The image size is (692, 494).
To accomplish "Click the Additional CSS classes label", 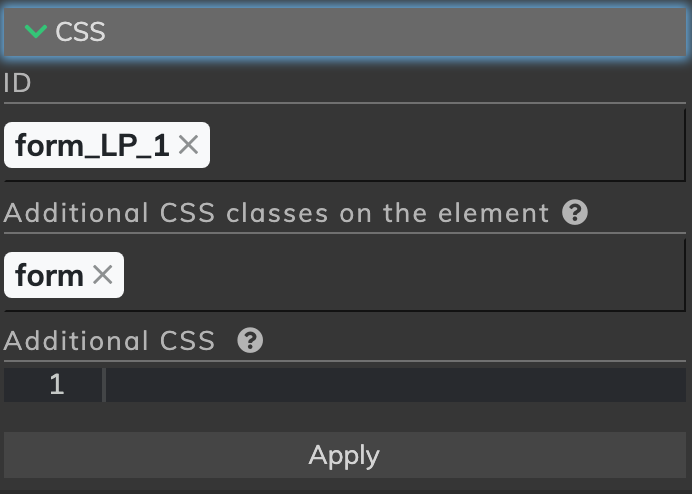I will [276, 213].
